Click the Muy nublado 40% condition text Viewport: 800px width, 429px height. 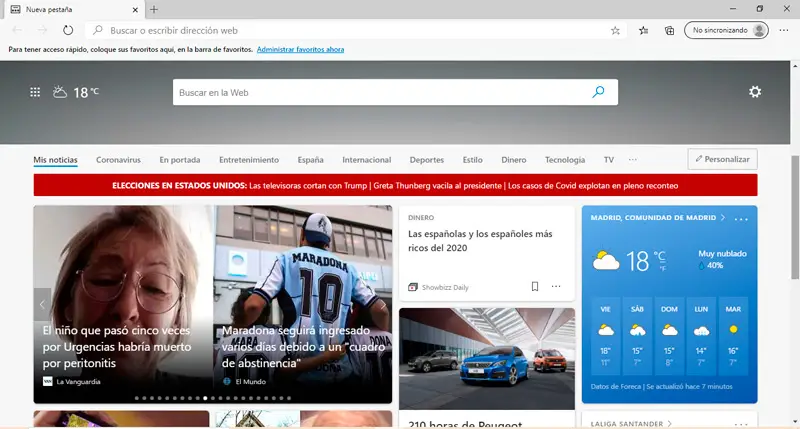coord(722,259)
